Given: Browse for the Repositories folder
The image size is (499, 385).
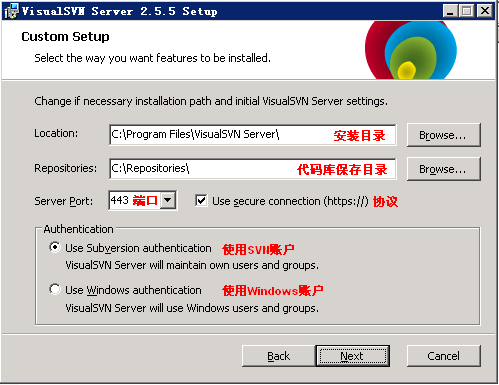Looking at the screenshot, I should (x=443, y=169).
